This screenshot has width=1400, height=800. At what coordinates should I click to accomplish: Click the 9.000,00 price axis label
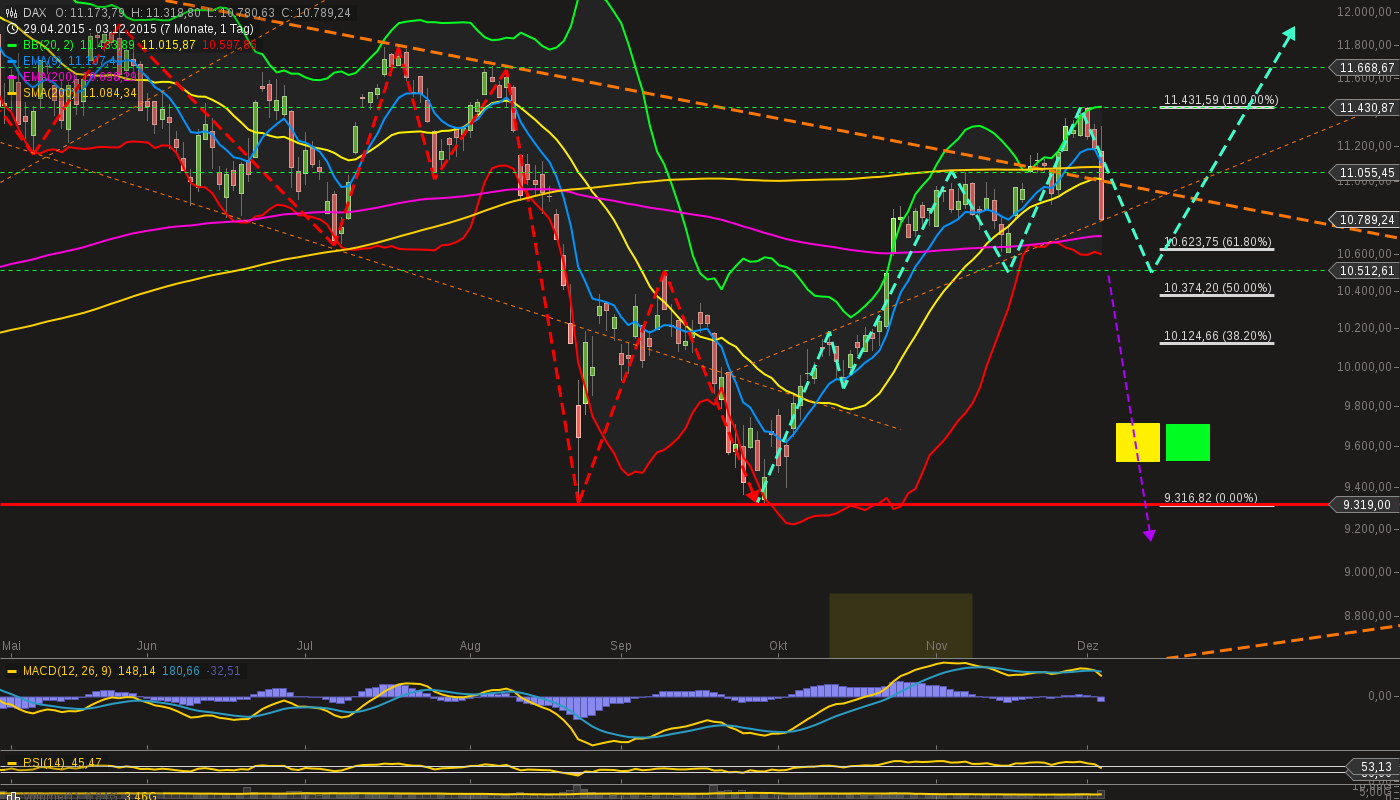coord(1369,572)
